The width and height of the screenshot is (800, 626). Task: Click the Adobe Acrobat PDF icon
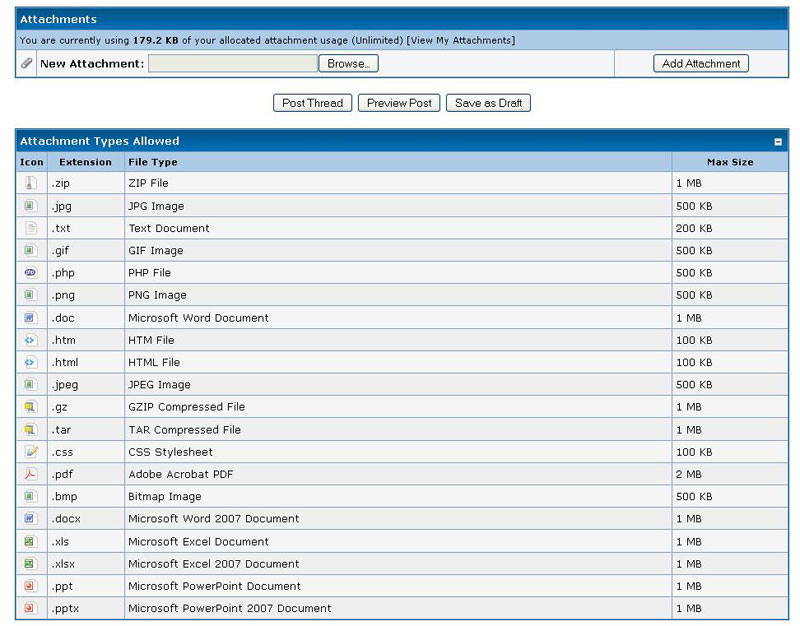coord(31,474)
